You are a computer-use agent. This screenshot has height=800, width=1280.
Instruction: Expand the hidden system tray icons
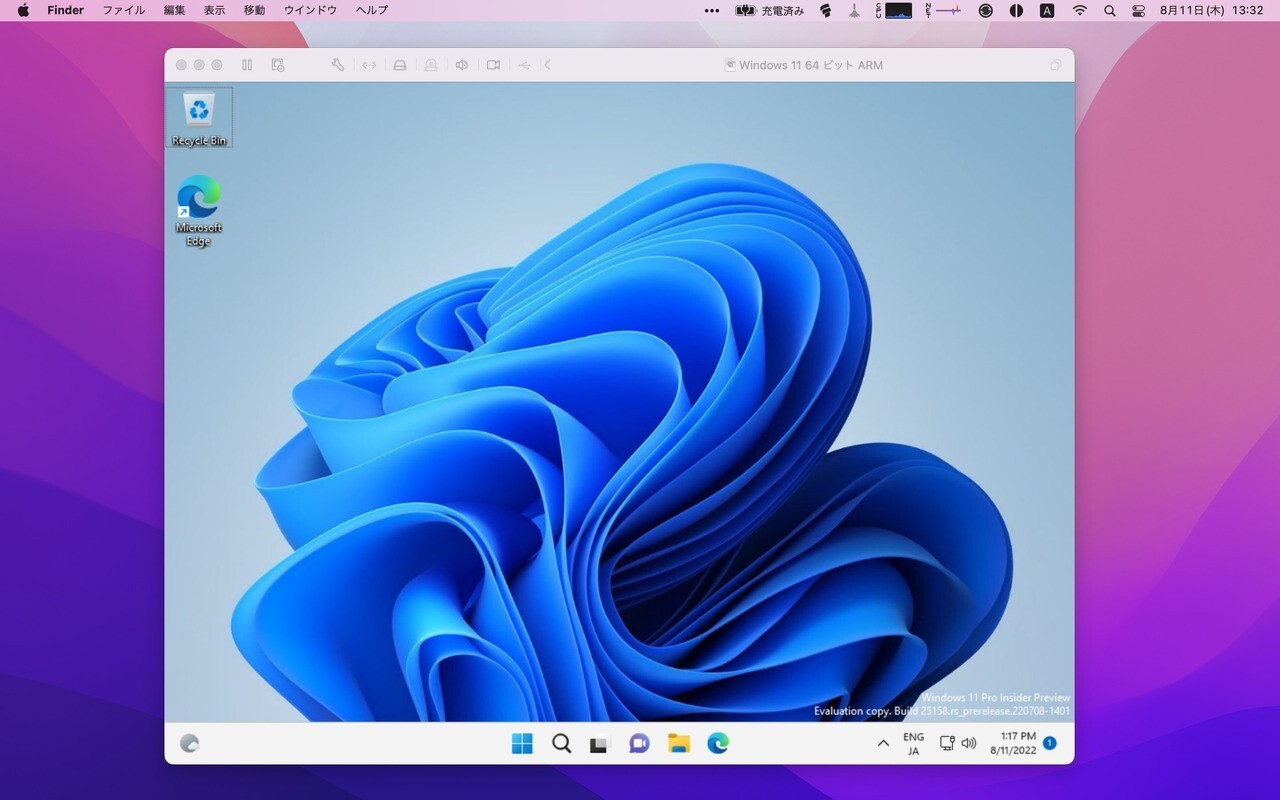pos(883,743)
